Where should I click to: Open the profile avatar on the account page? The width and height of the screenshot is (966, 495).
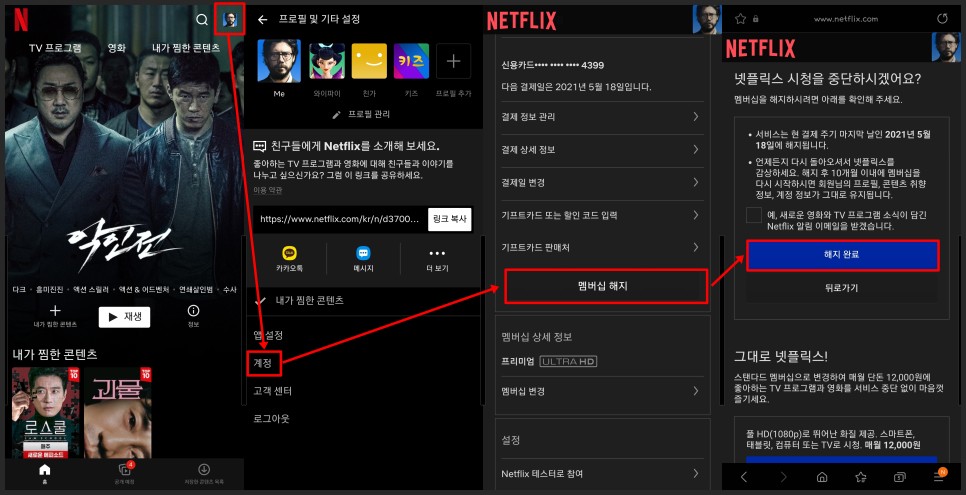tap(707, 20)
